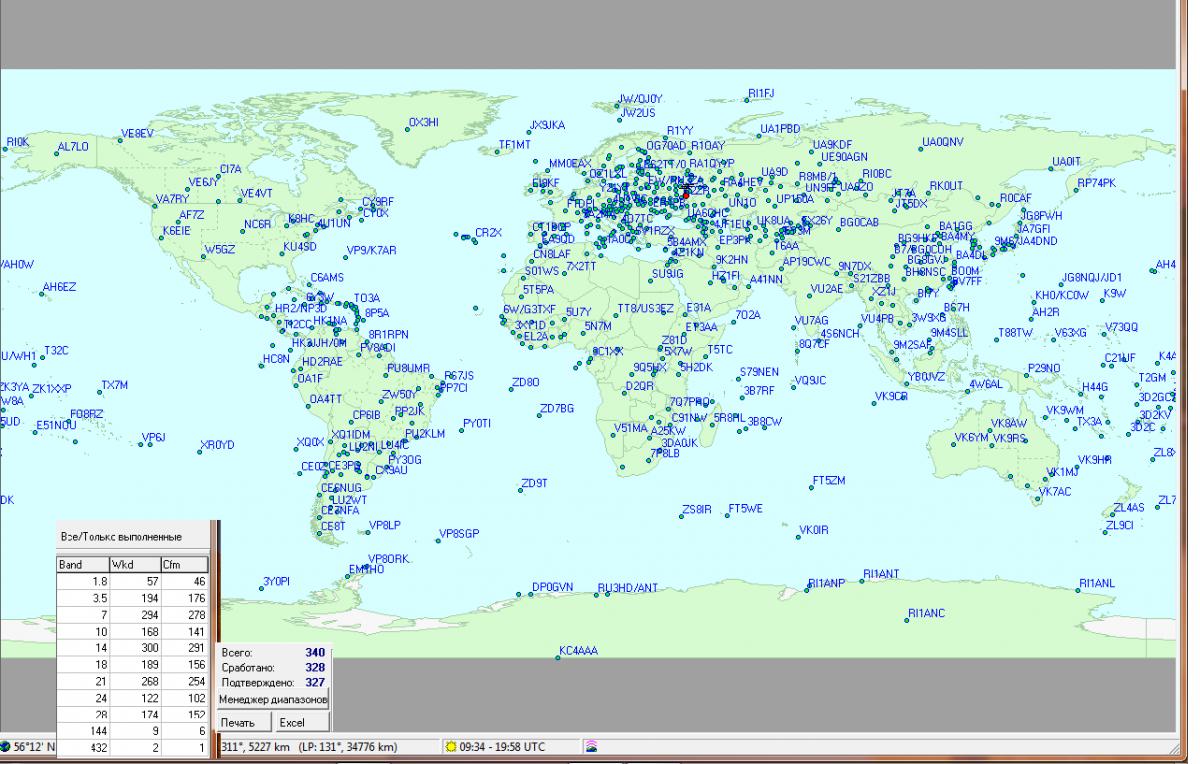1200x764 pixels.
Task: Click the ZD9T station marker
Action: [518, 489]
